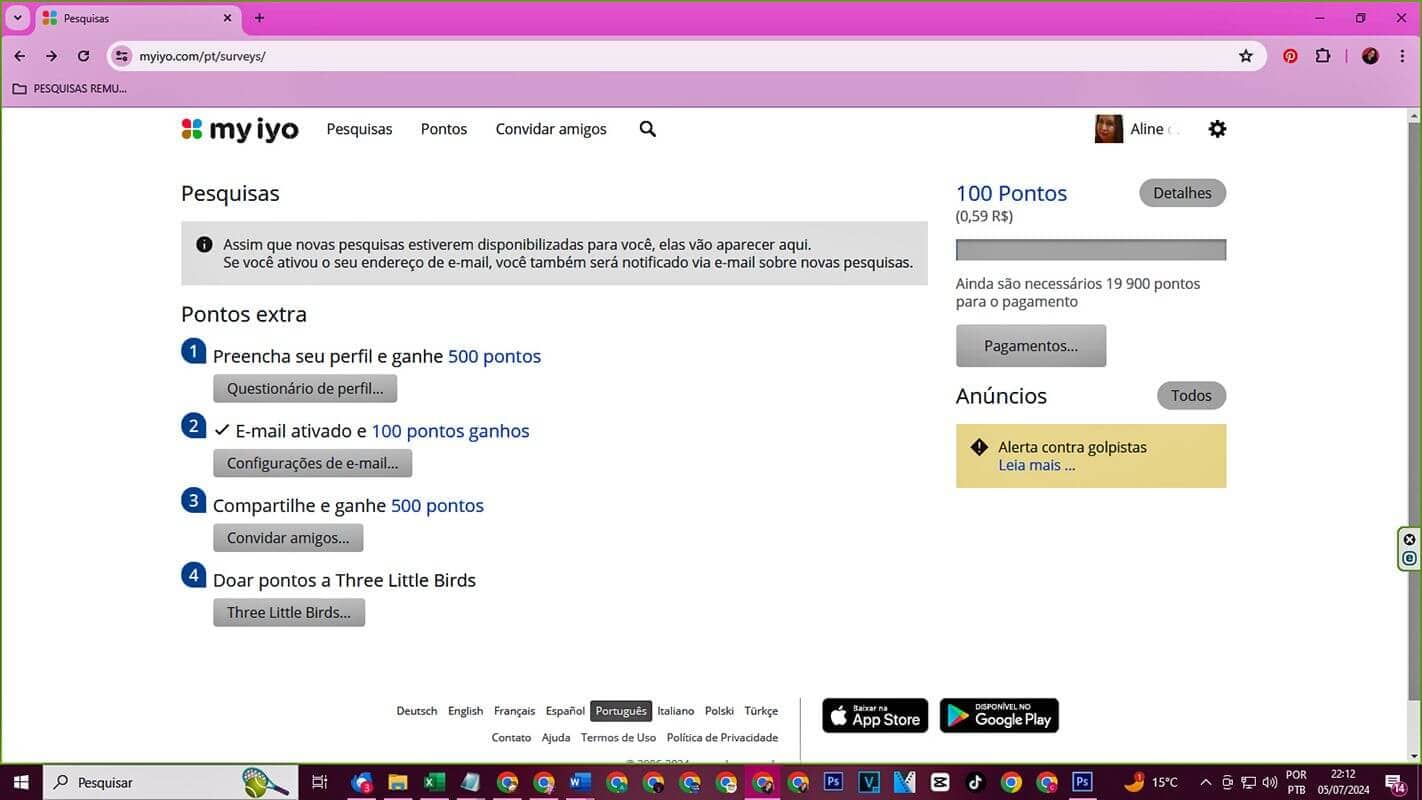Screen dimensions: 1422x800
Task: Reload the page with the refresh icon
Action: click(x=84, y=56)
